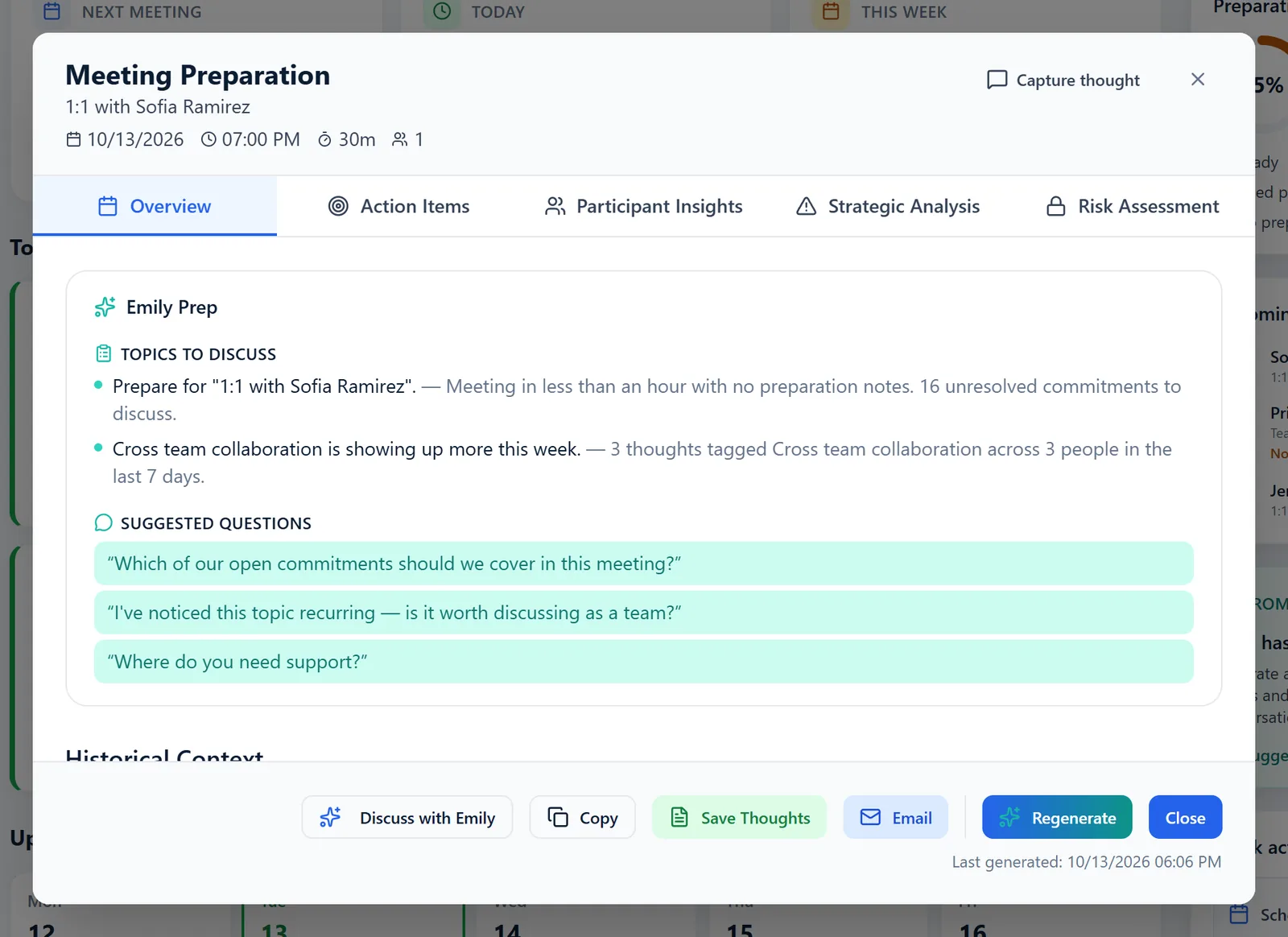Click the calendar icon beside 10/13/2026
The width and height of the screenshot is (1288, 937).
(x=73, y=139)
